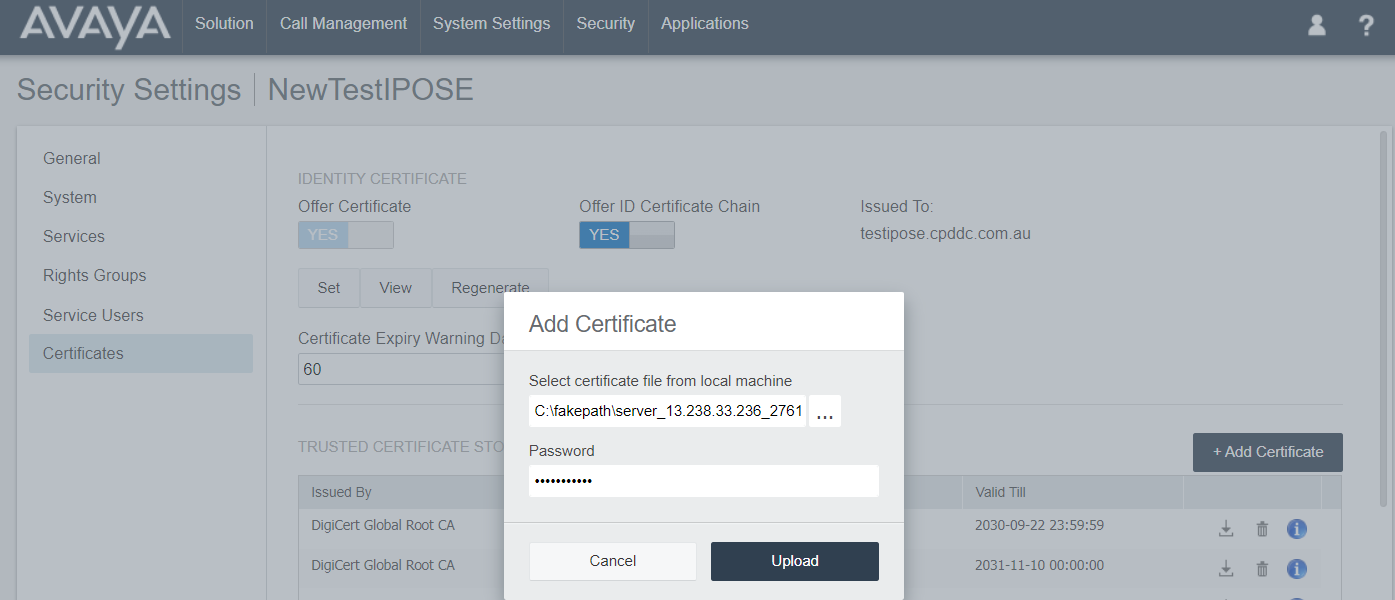Open the System Settings menu
1395x600 pixels.
pyautogui.click(x=491, y=24)
